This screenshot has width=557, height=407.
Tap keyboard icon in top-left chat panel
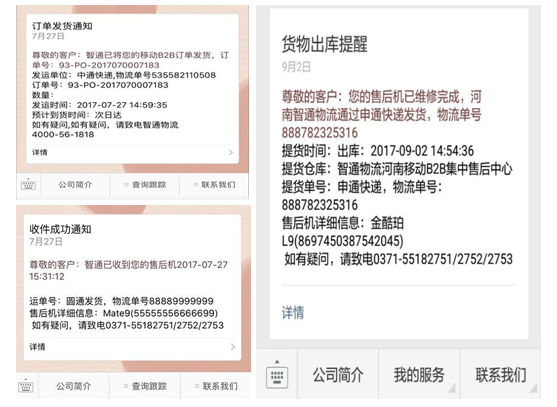point(28,185)
